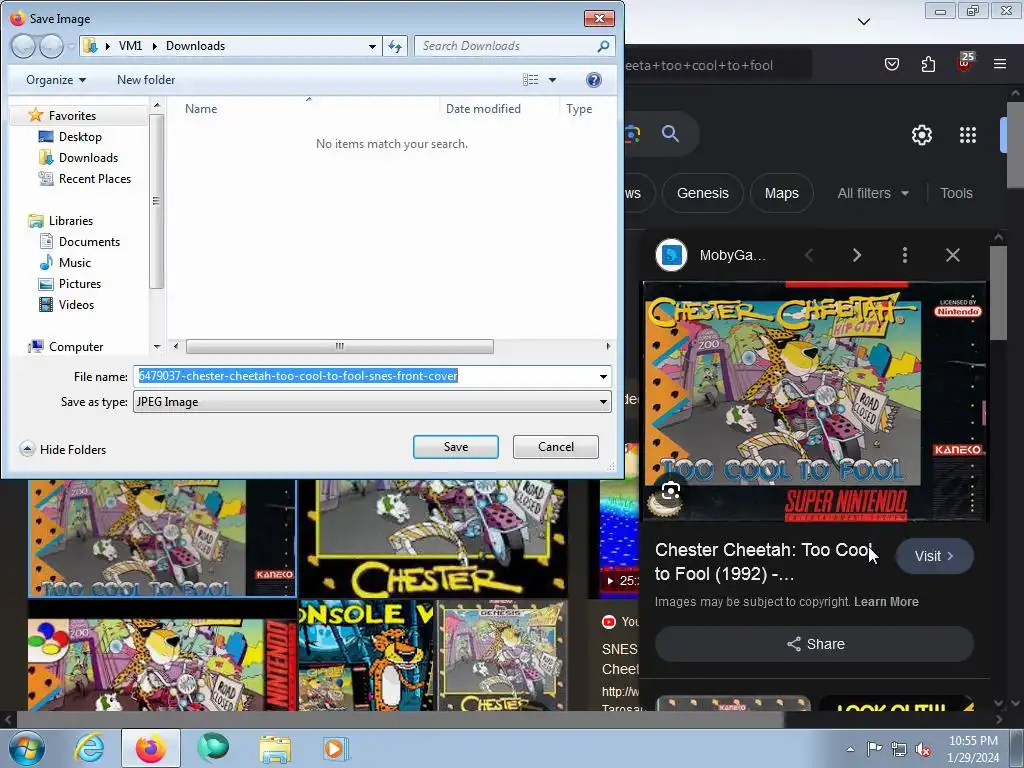Click the Back arrow in Save dialog

24,46
